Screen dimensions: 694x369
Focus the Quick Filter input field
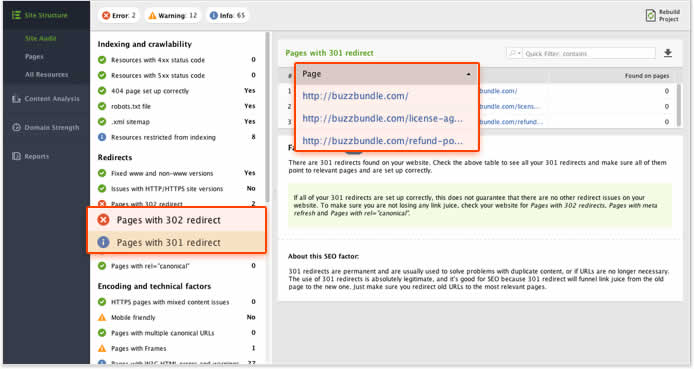[x=589, y=54]
